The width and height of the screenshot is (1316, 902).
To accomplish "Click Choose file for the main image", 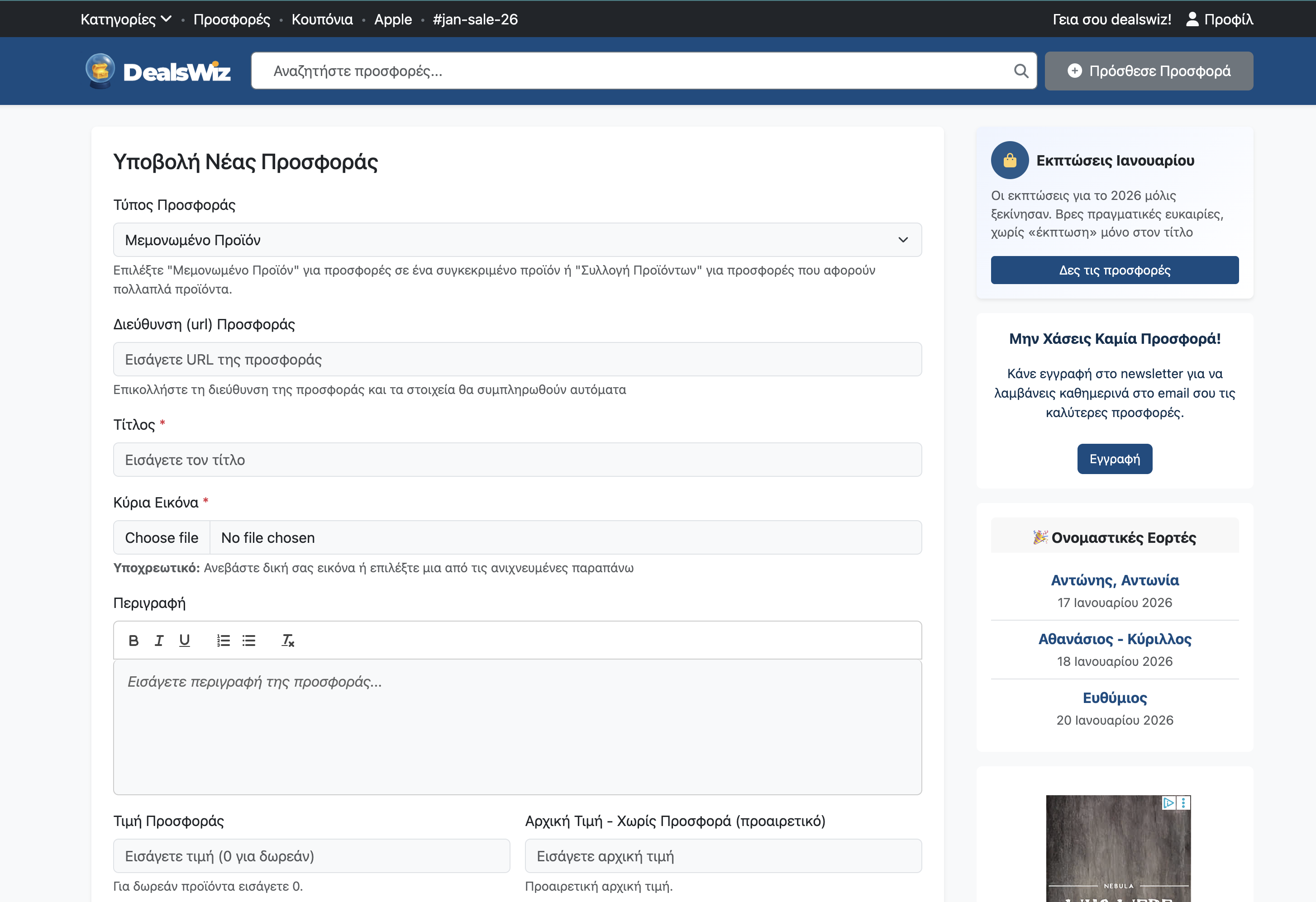I will (162, 537).
